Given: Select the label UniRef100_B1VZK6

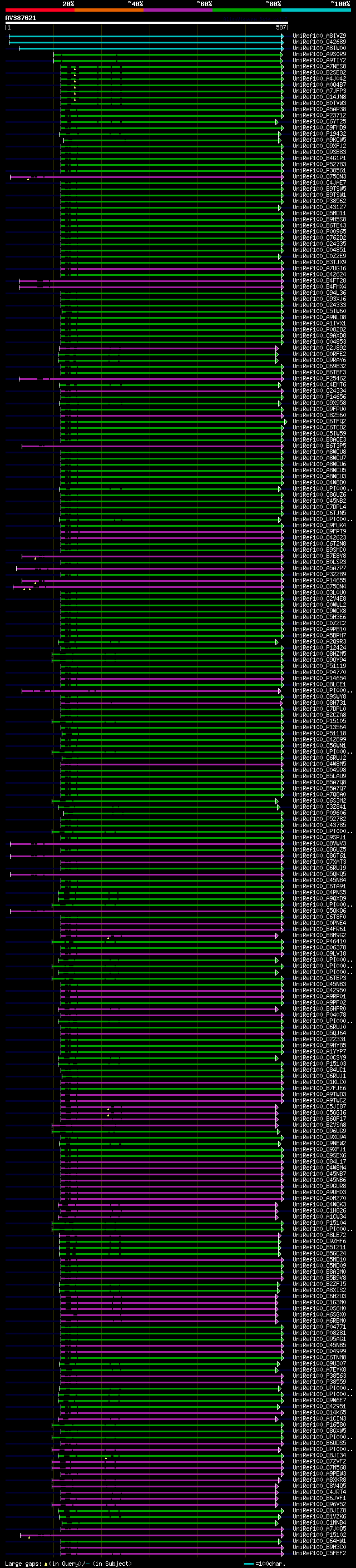Looking at the screenshot, I should tap(319, 1516).
